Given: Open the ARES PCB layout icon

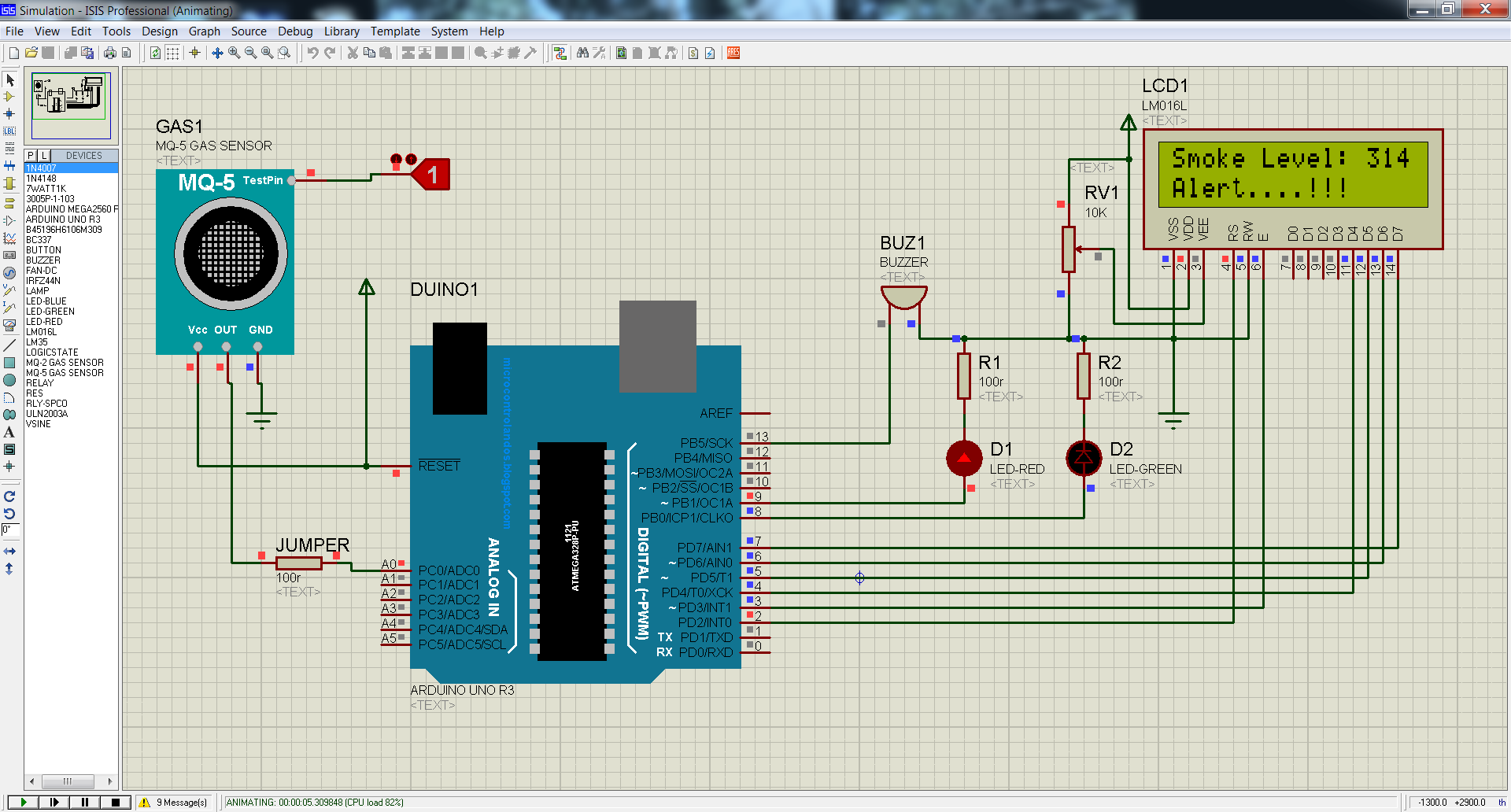Looking at the screenshot, I should click(733, 53).
